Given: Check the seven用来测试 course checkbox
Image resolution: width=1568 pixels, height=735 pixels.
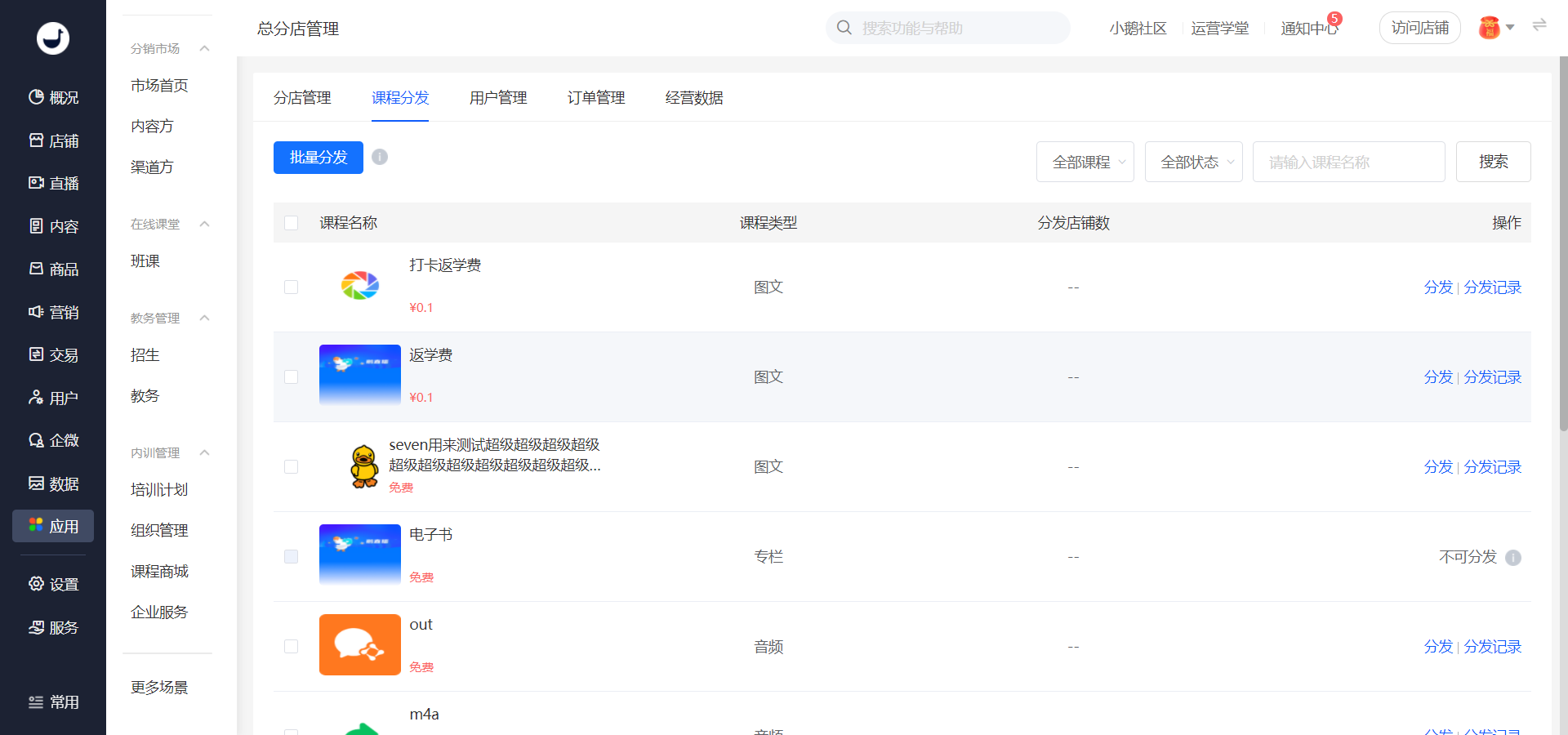Looking at the screenshot, I should click(292, 467).
